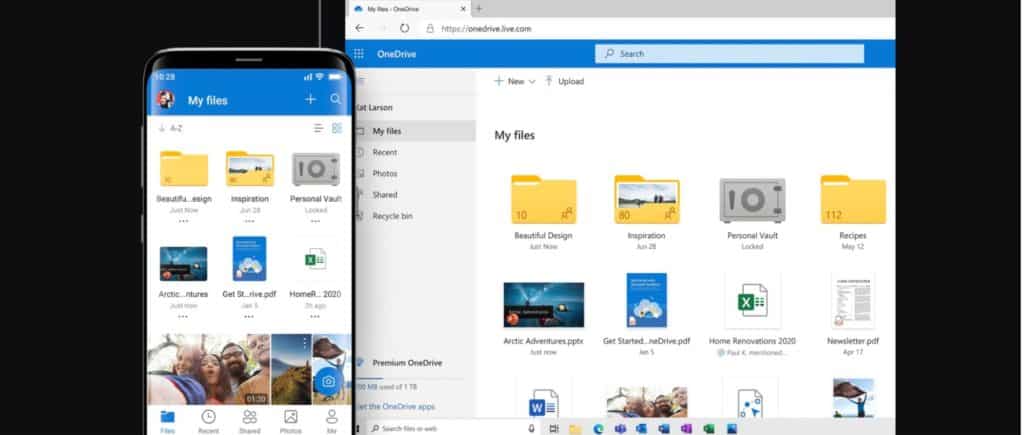
Task: Open Task View from the taskbar
Action: click(x=554, y=429)
